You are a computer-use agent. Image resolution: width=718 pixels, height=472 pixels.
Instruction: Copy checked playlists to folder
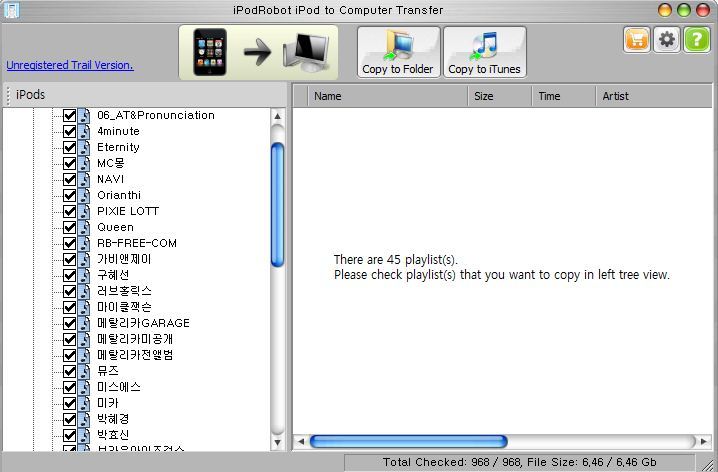point(398,52)
